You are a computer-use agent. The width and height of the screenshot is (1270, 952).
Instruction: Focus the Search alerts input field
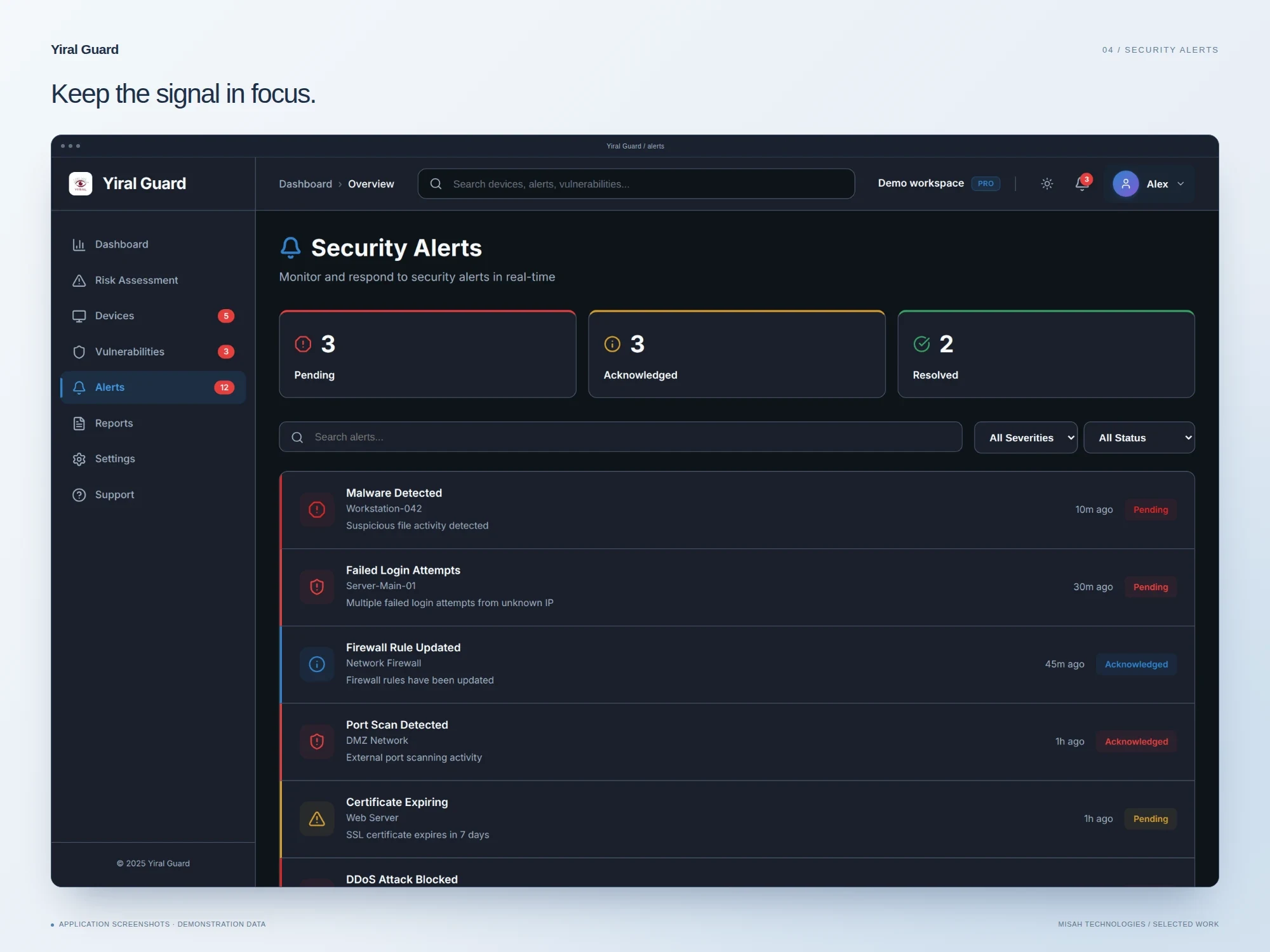click(x=620, y=437)
